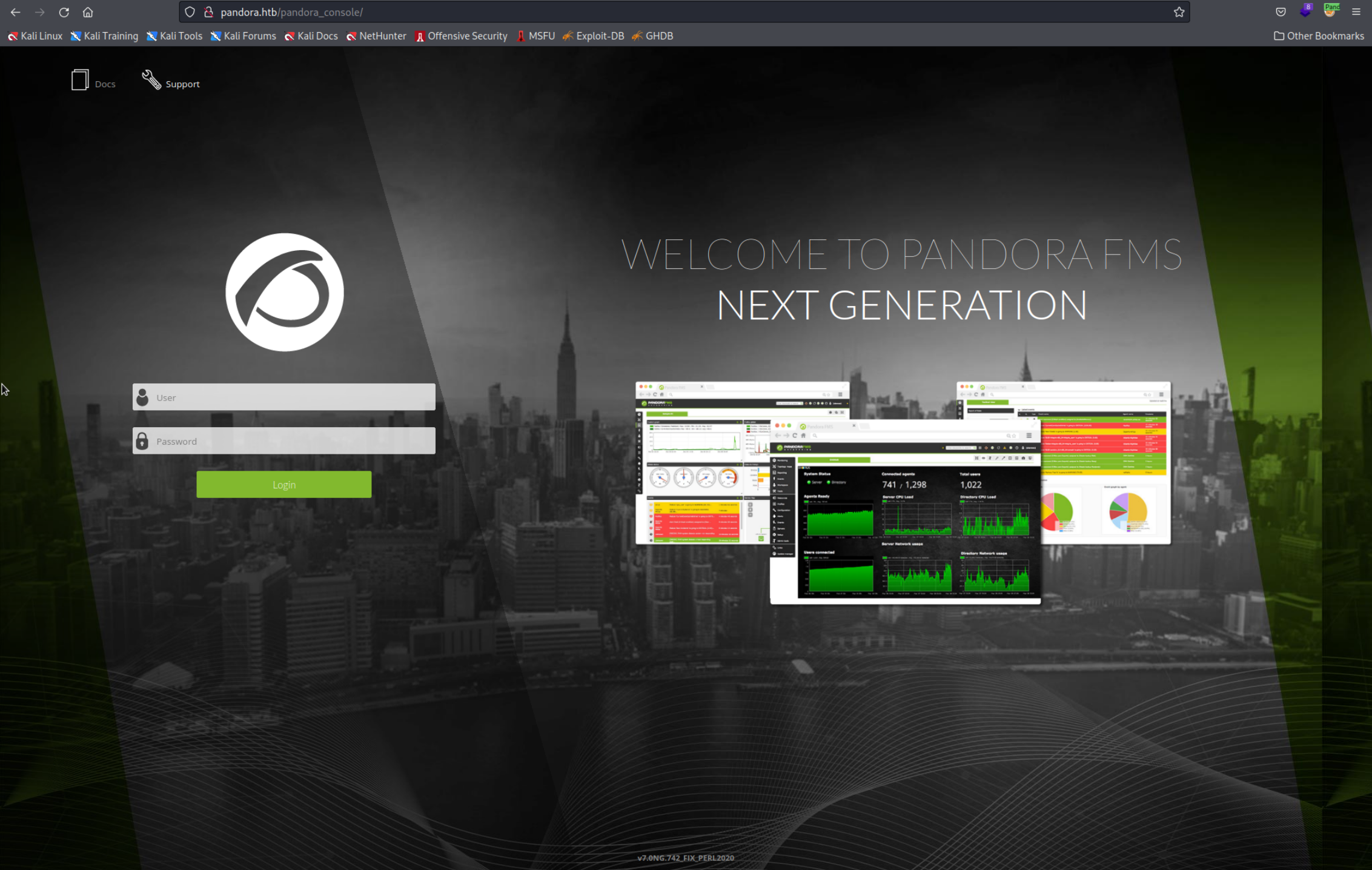Bookmark this page with the star icon
This screenshot has height=870, width=1372.
click(x=1179, y=12)
